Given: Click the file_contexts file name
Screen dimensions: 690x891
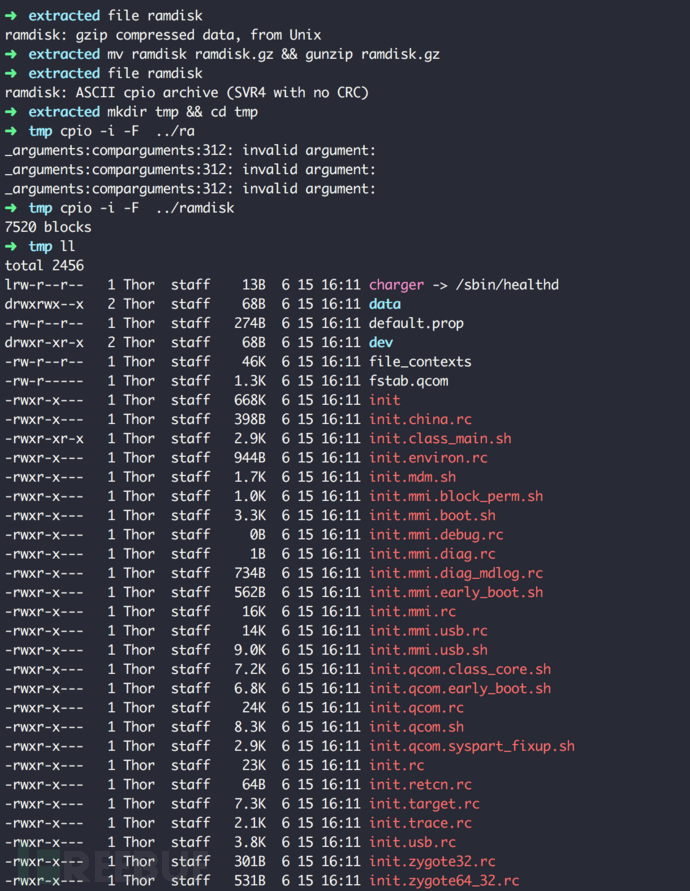Looking at the screenshot, I should tap(420, 362).
